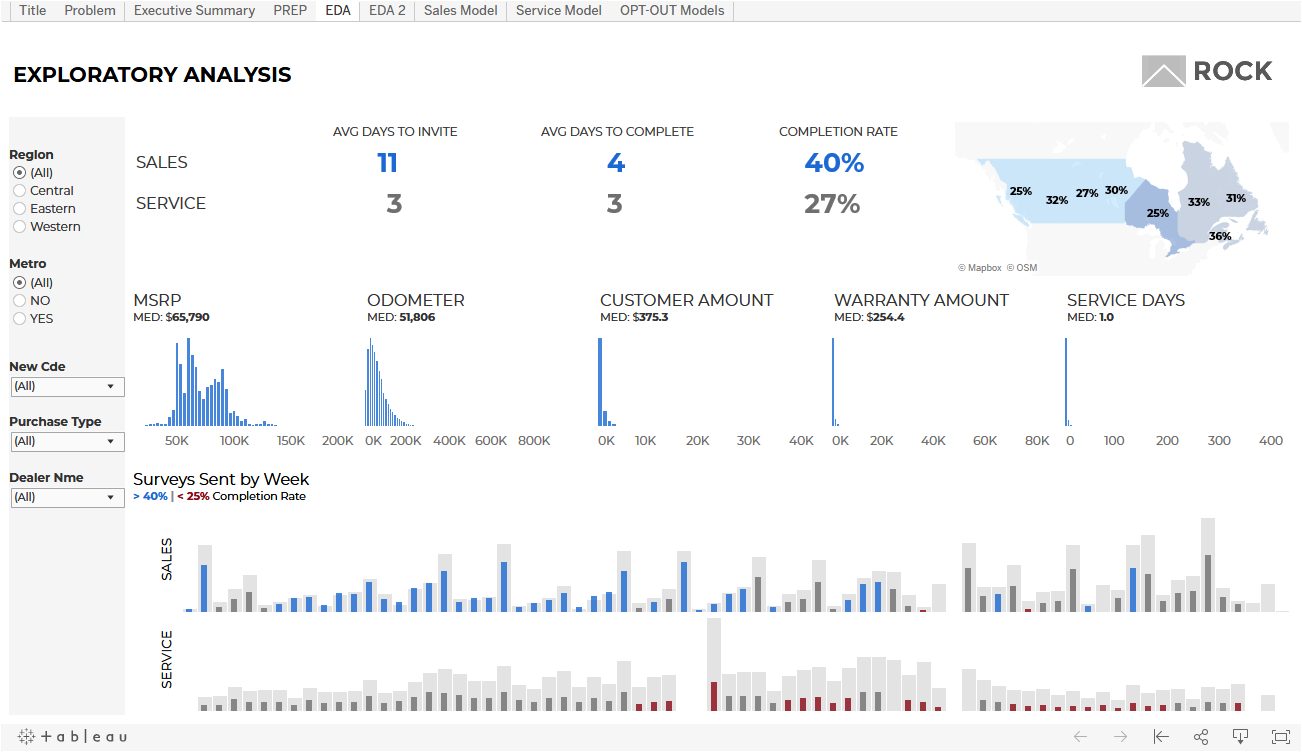Open the Sales Model tab
The width and height of the screenshot is (1302, 752).
click(460, 11)
